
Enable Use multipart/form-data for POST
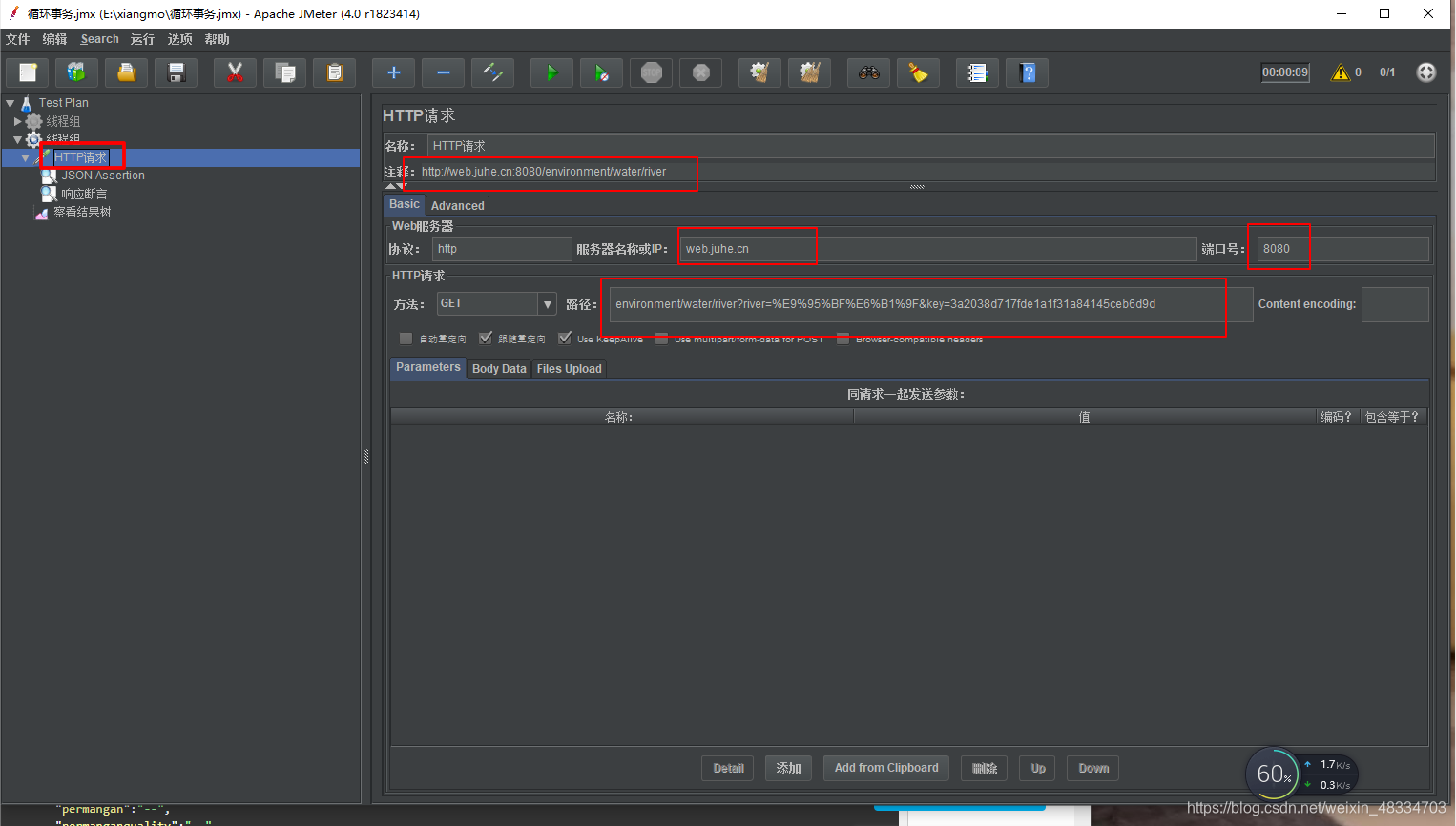[x=662, y=338]
